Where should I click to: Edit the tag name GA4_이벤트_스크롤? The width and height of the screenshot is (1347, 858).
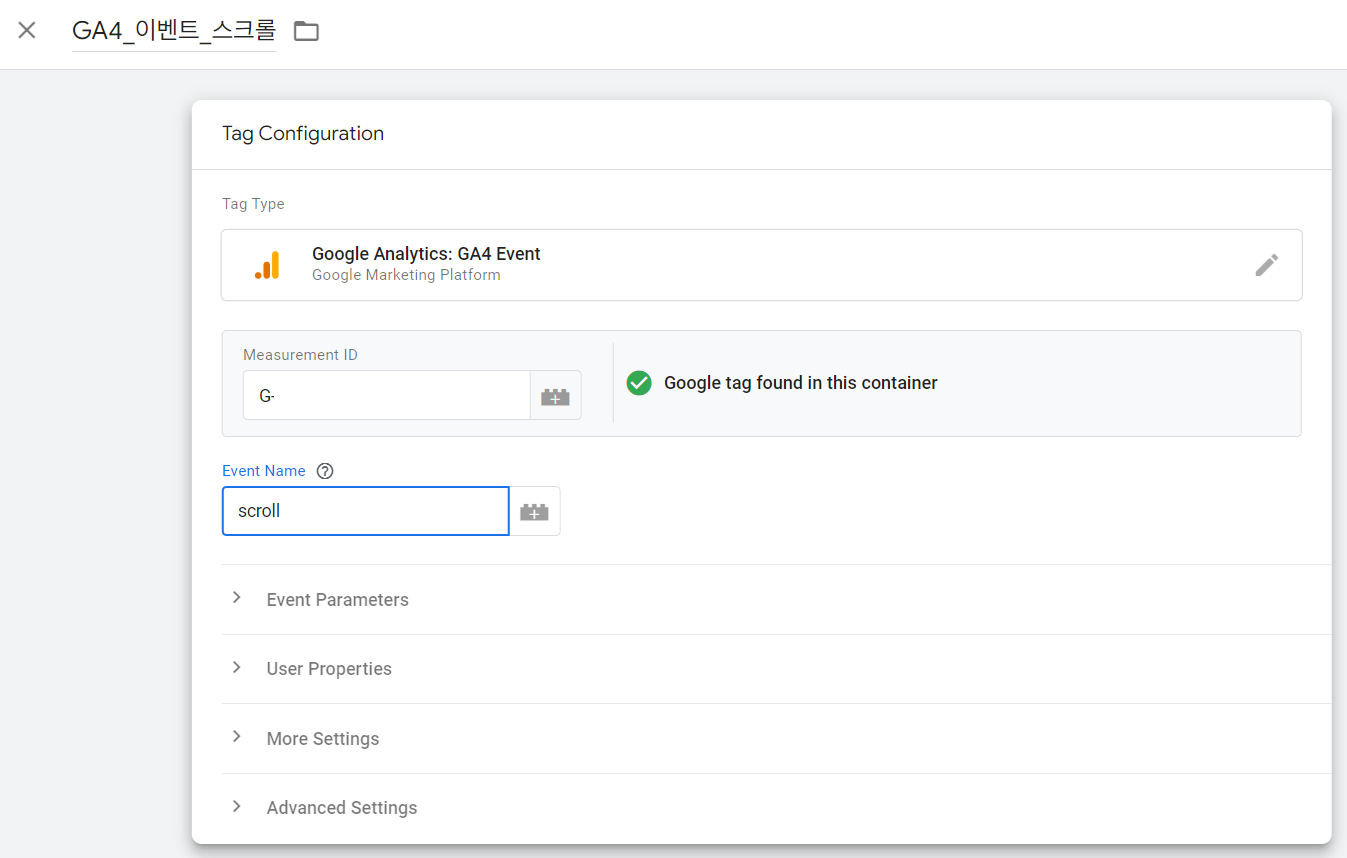[x=174, y=31]
